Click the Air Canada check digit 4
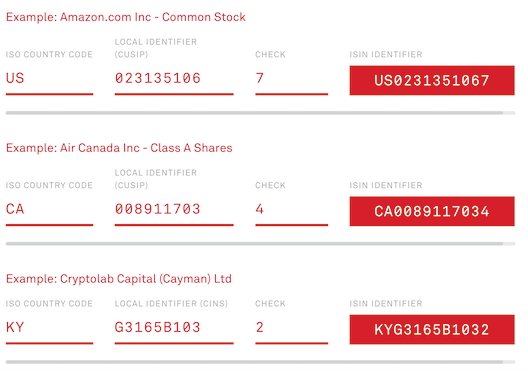This screenshot has width=528, height=371. pos(260,209)
